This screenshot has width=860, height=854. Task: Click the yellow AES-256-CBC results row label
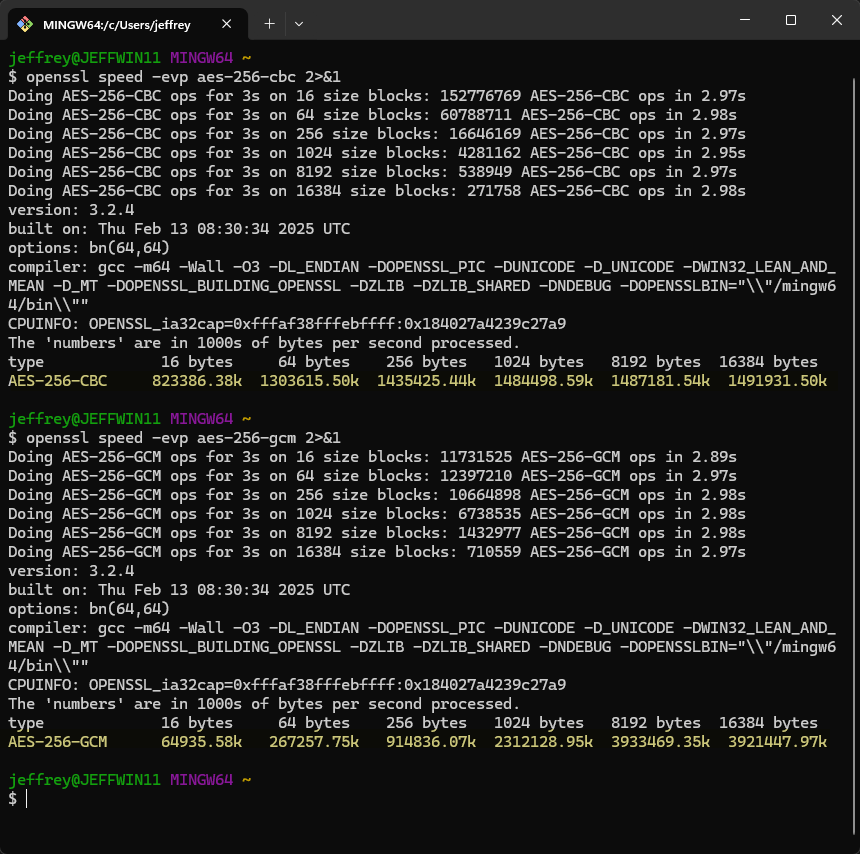click(x=58, y=381)
